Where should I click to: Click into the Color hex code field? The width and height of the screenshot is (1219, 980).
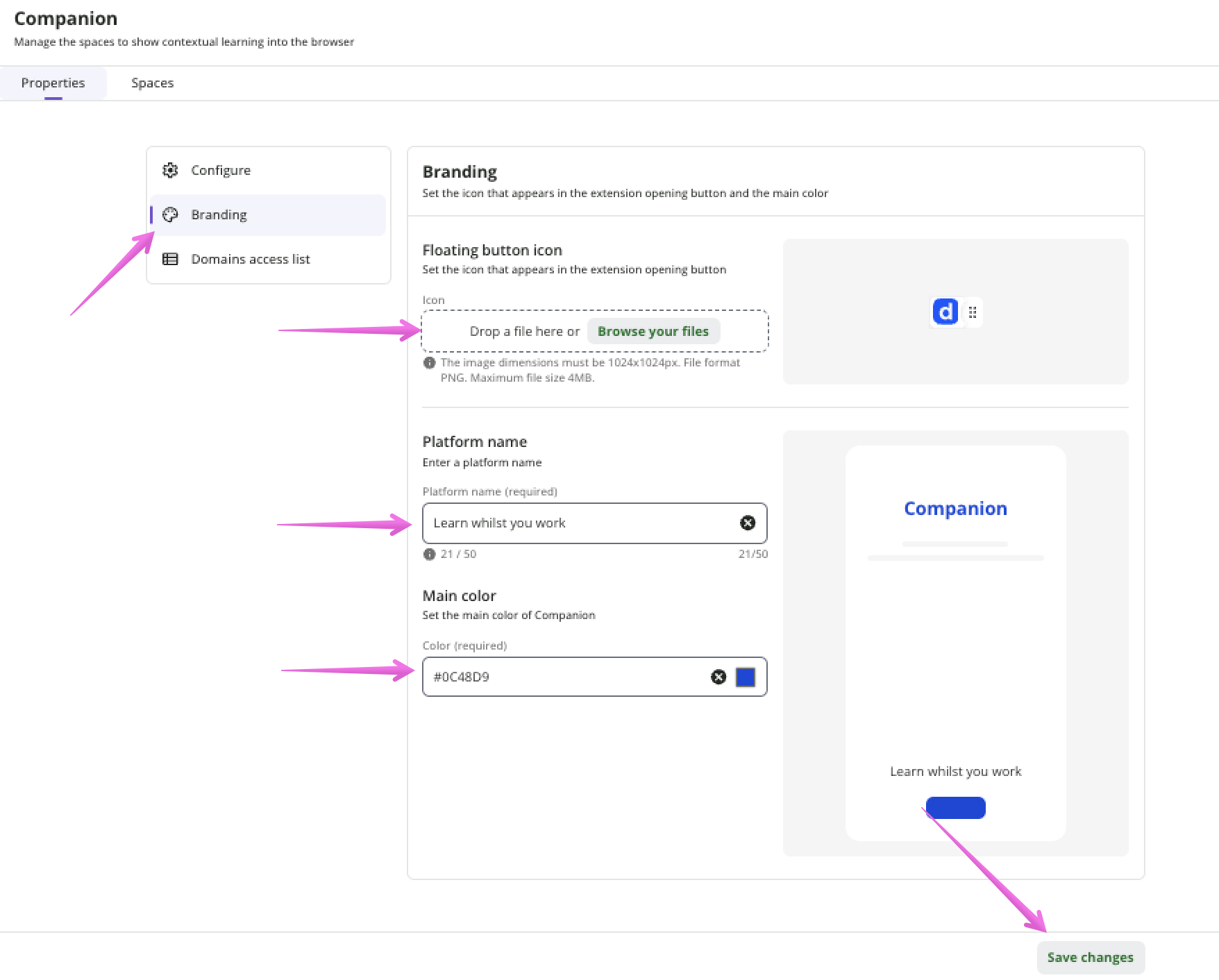coord(562,677)
